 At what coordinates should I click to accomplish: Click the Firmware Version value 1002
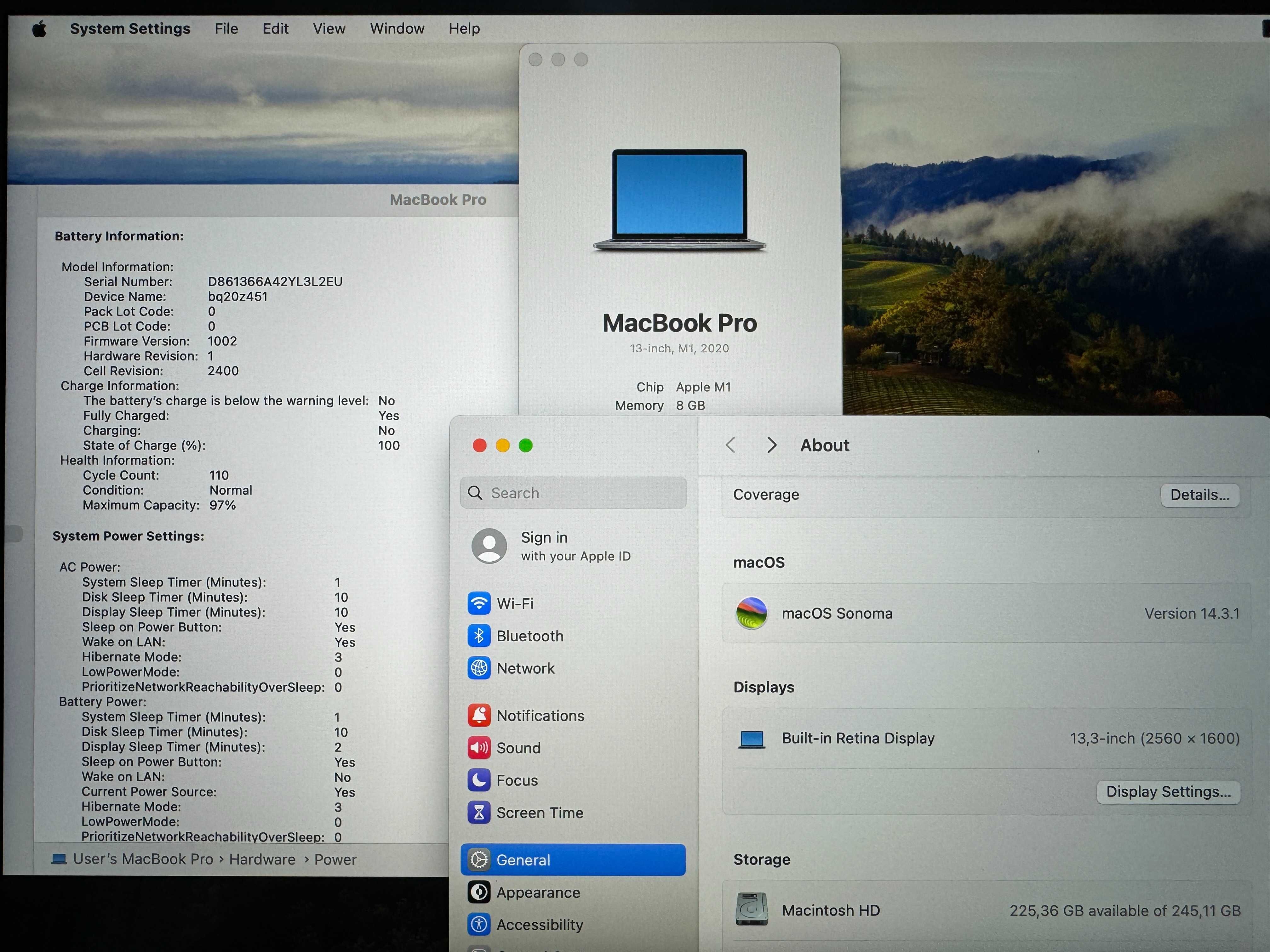(222, 341)
